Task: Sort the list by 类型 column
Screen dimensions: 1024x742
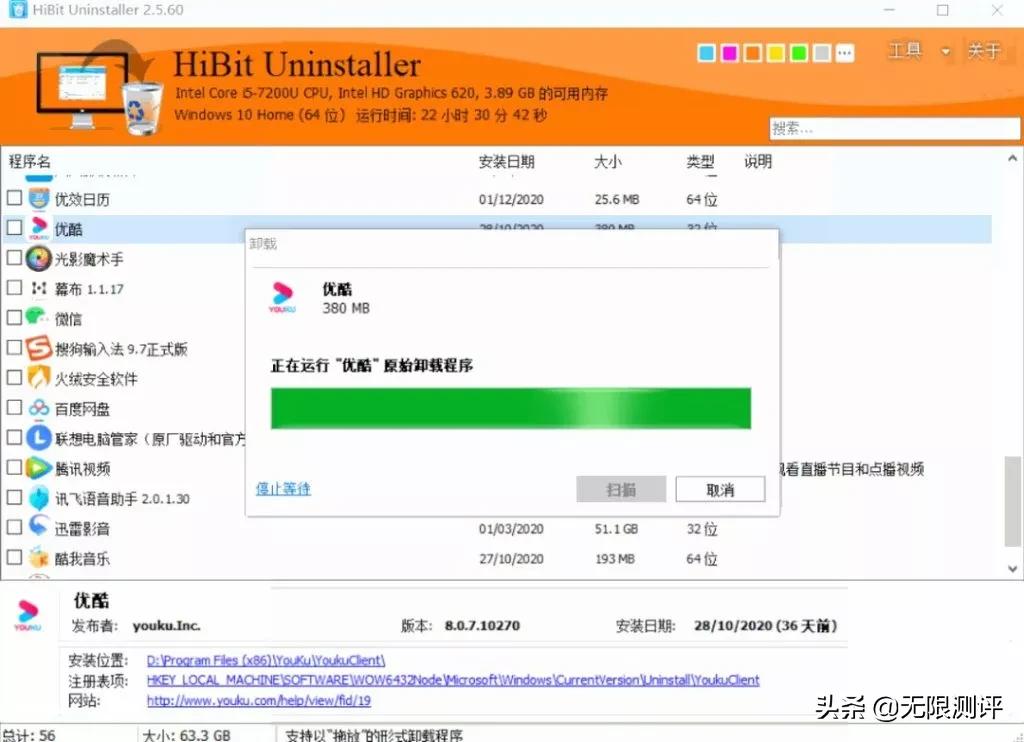Action: coord(700,161)
